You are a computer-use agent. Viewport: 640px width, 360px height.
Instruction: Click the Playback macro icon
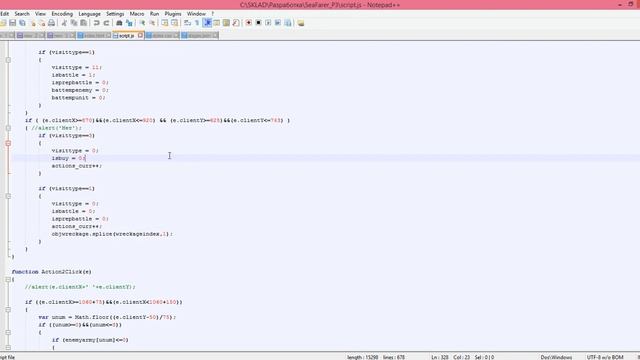tap(268, 23)
